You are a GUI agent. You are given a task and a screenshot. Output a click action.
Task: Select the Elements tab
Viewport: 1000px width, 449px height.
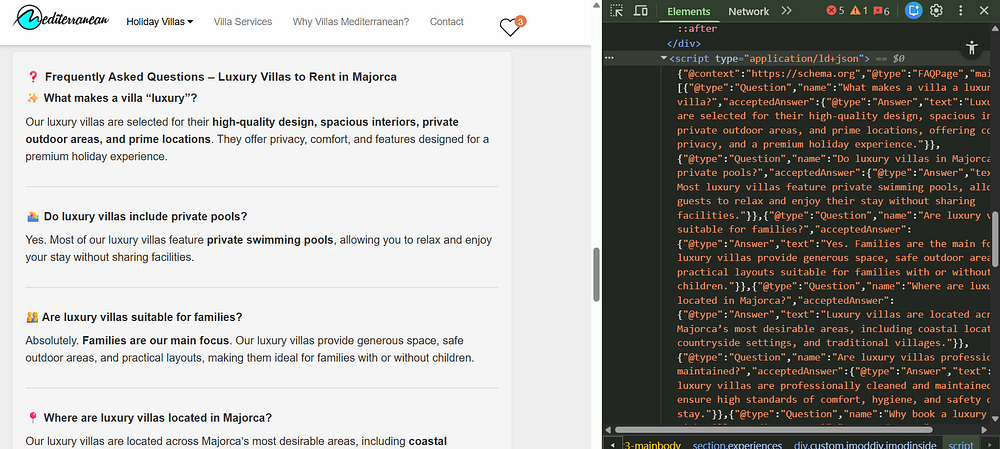coord(689,11)
